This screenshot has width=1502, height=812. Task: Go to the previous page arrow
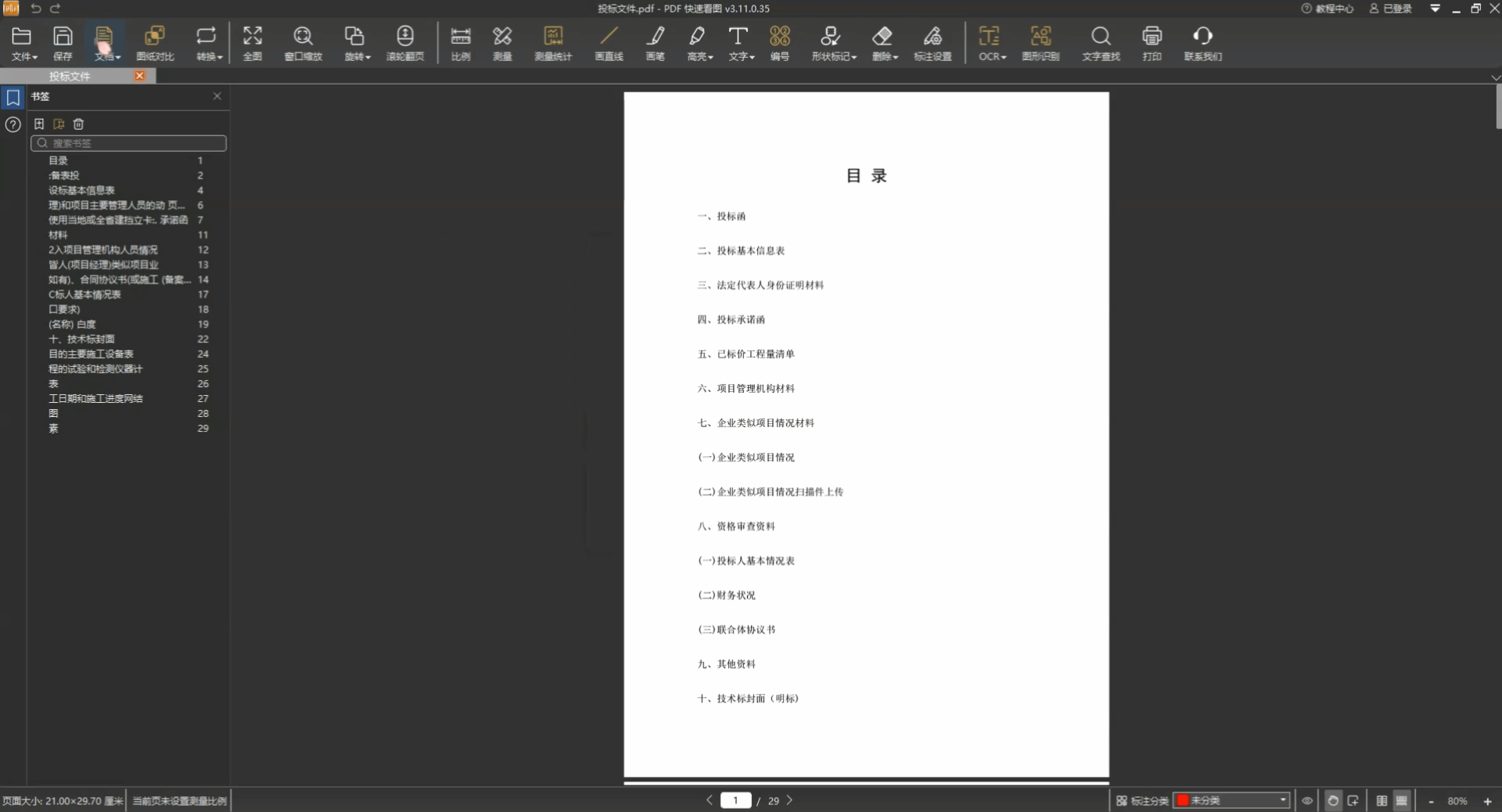(x=709, y=800)
